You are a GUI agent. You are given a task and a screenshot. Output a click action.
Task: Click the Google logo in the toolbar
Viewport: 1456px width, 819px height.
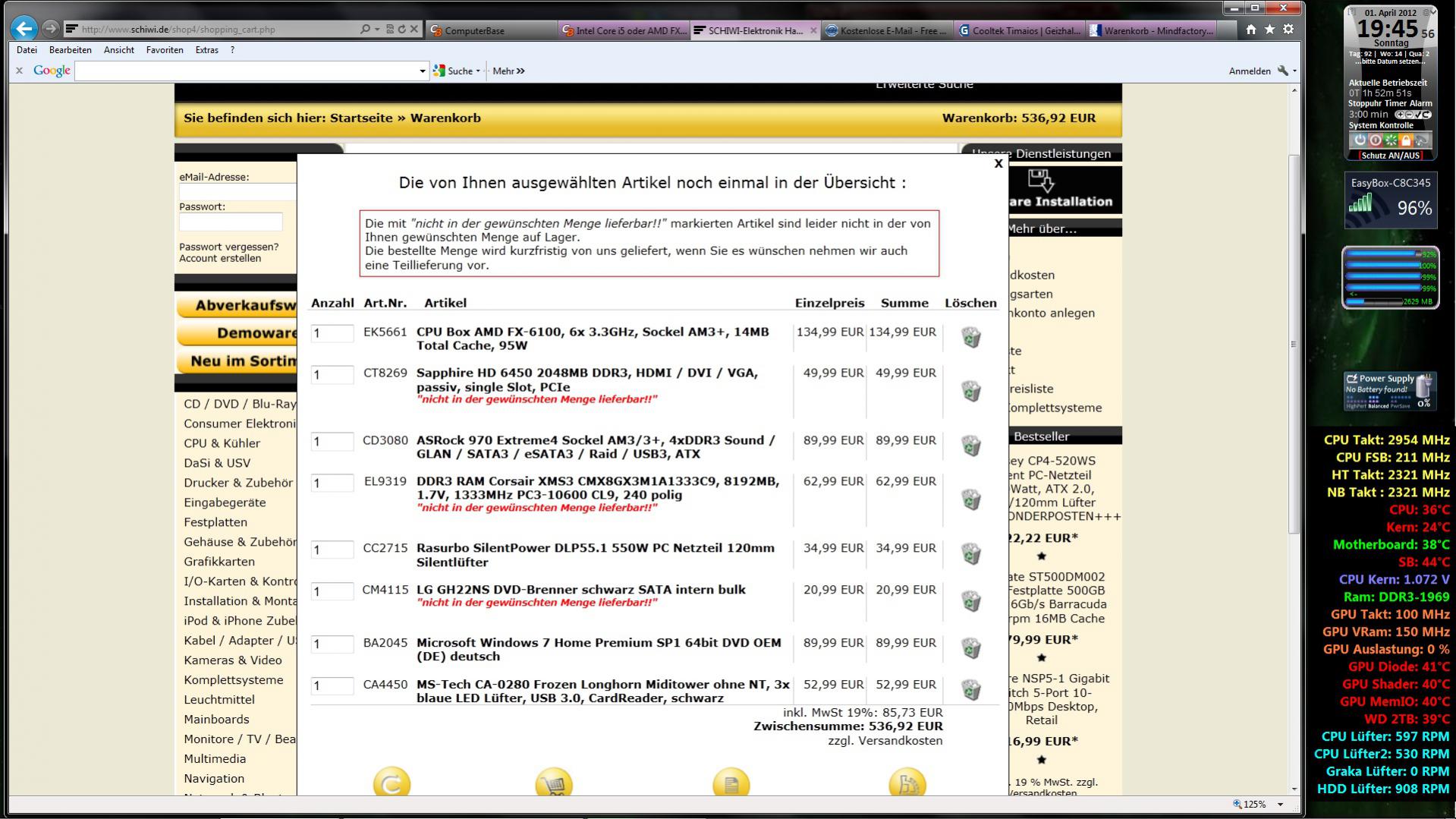(52, 71)
